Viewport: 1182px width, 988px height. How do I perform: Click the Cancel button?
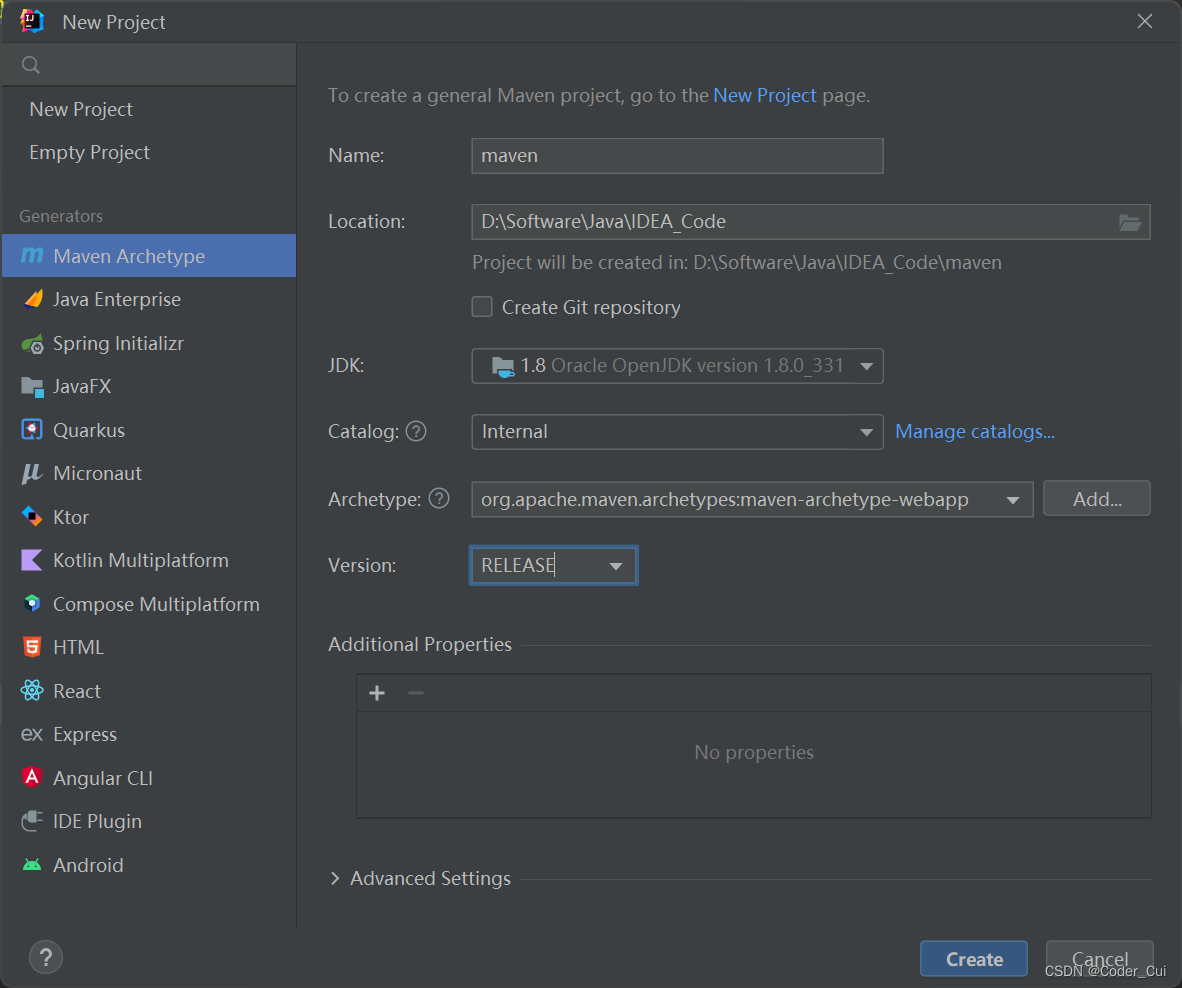tap(1099, 959)
